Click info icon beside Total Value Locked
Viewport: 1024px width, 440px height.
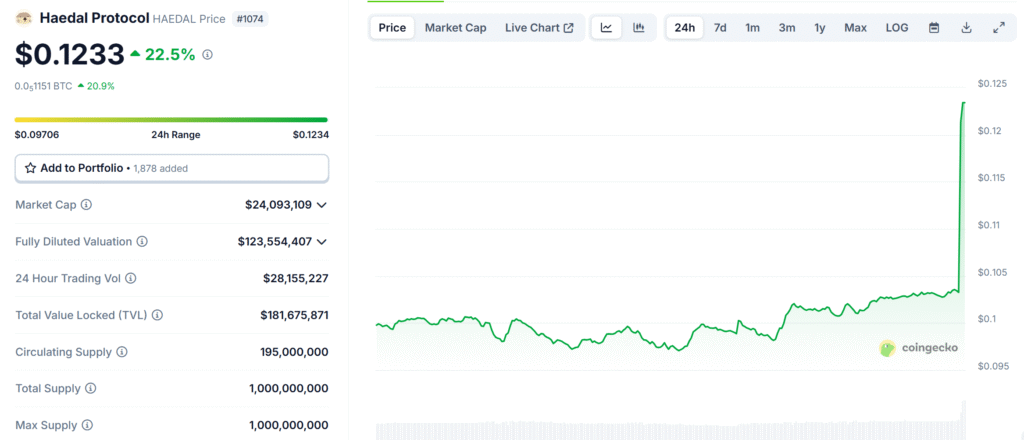coord(157,315)
